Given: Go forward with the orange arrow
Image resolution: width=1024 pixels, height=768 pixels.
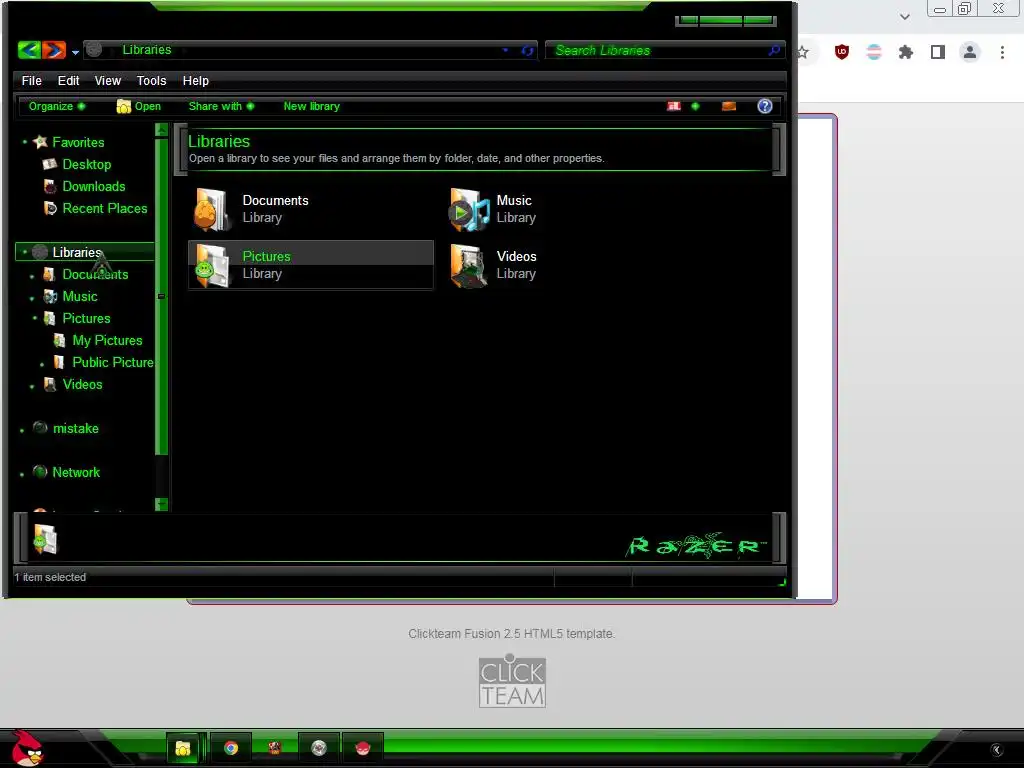Looking at the screenshot, I should 54,50.
